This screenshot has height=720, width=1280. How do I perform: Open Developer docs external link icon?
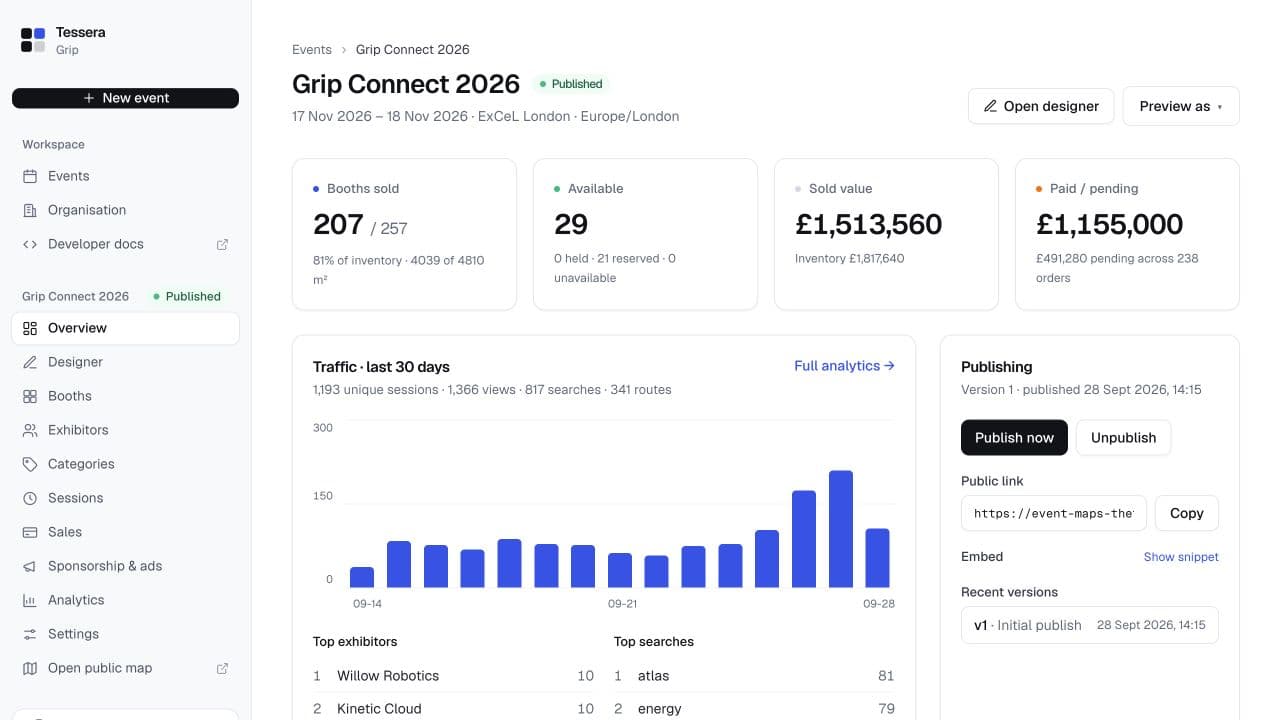pyautogui.click(x=223, y=244)
